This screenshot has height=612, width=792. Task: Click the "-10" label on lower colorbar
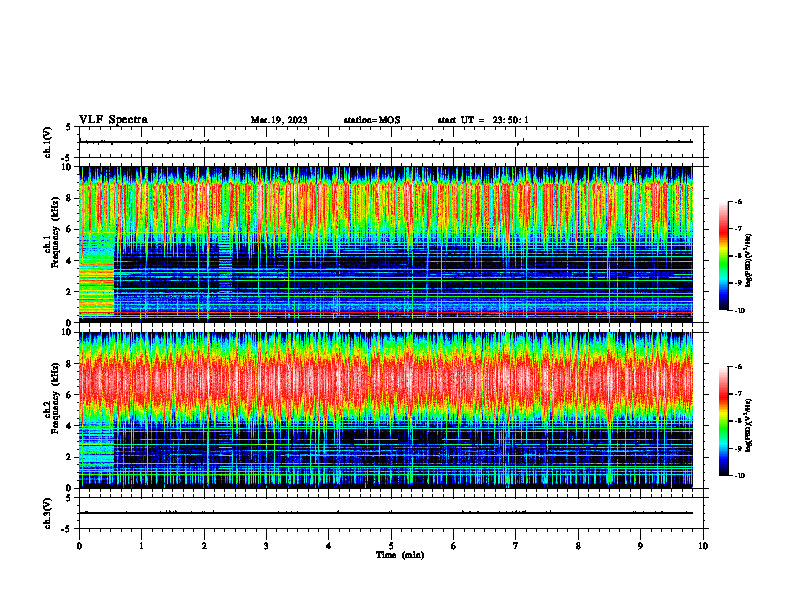pos(739,476)
